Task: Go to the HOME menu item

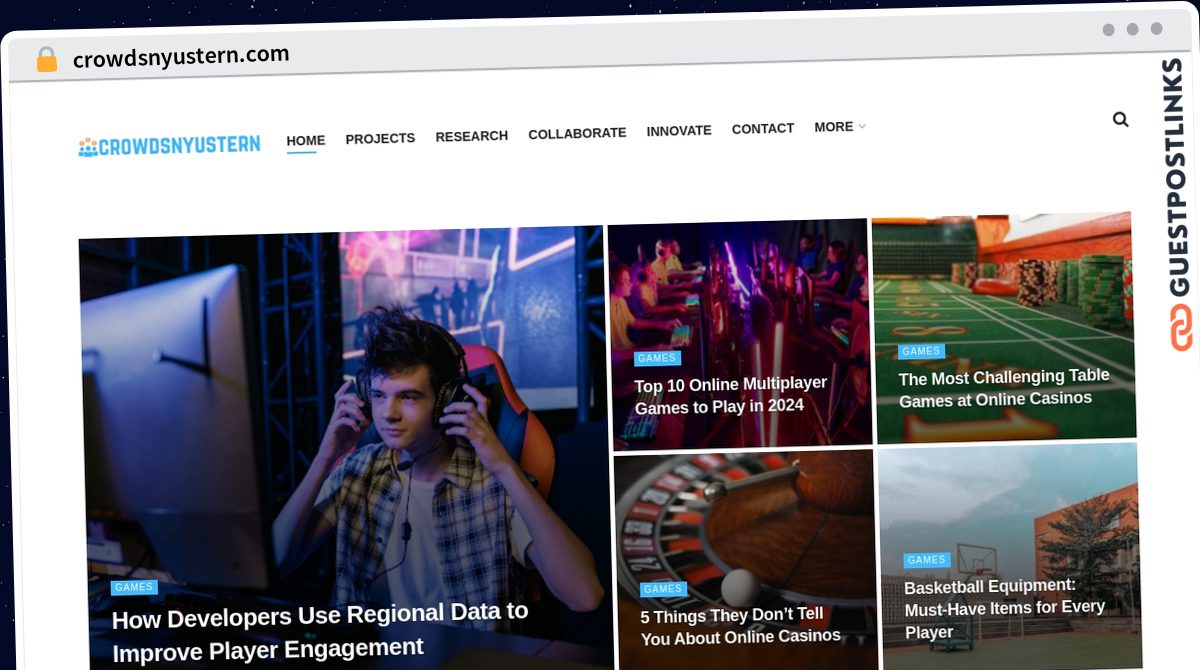Action: pyautogui.click(x=306, y=141)
